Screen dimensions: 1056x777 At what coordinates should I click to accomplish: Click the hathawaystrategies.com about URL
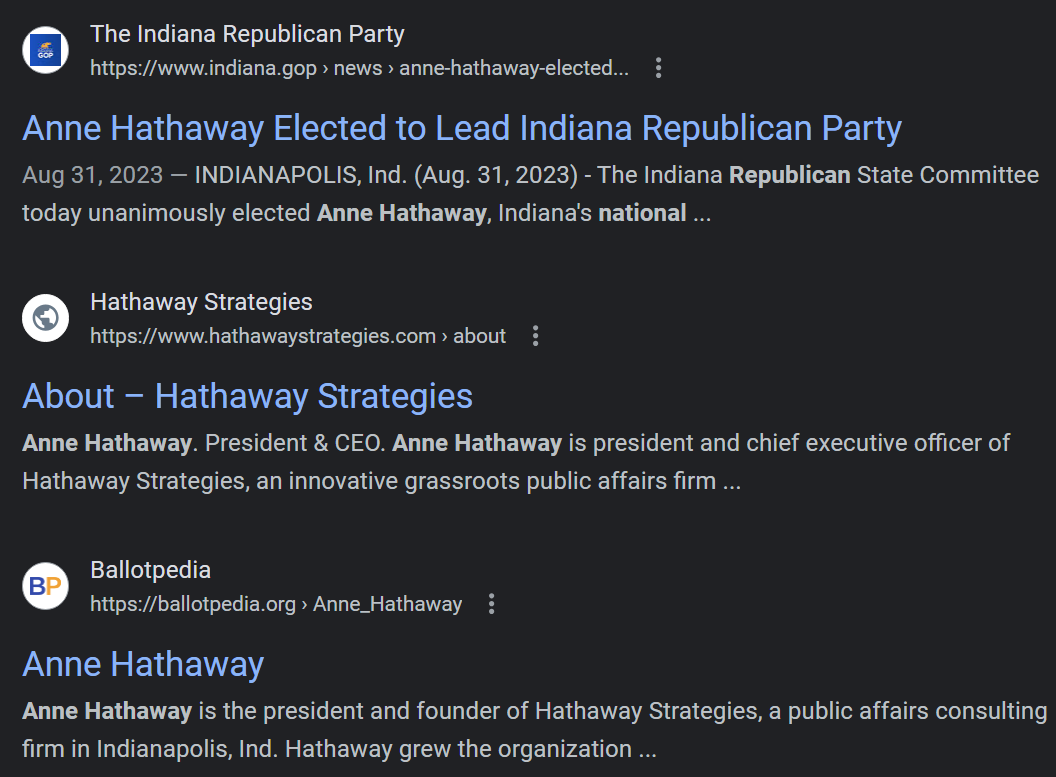pyautogui.click(x=298, y=336)
